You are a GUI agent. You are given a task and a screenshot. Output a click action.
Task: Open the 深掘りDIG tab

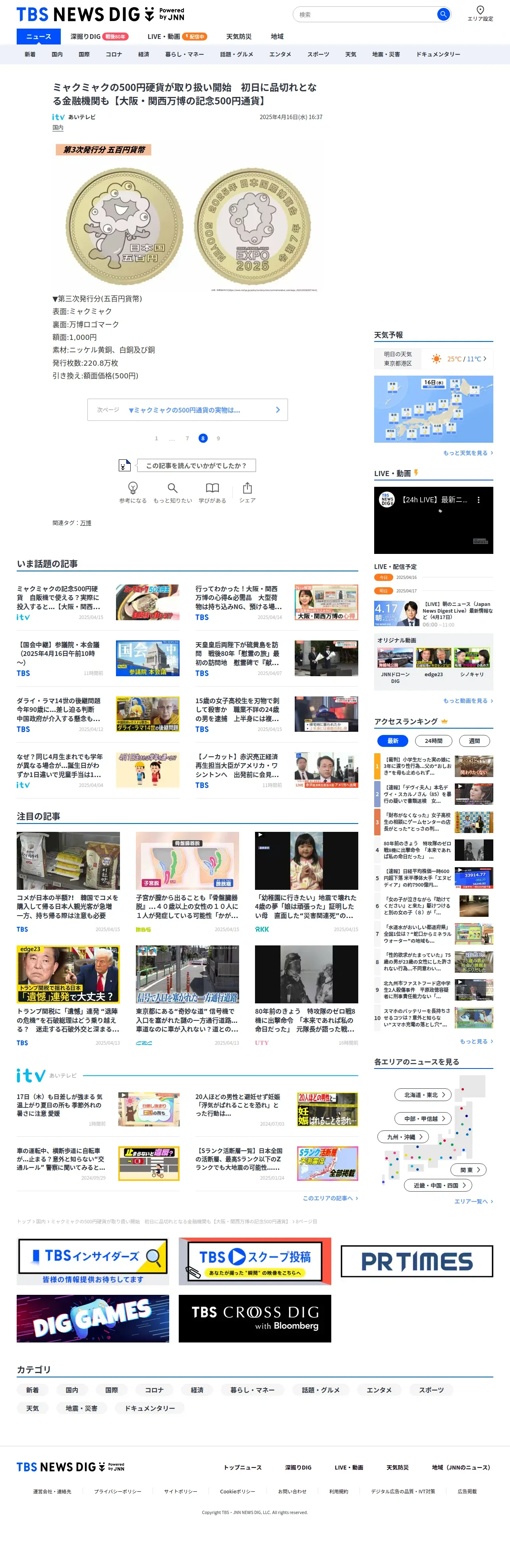point(99,37)
